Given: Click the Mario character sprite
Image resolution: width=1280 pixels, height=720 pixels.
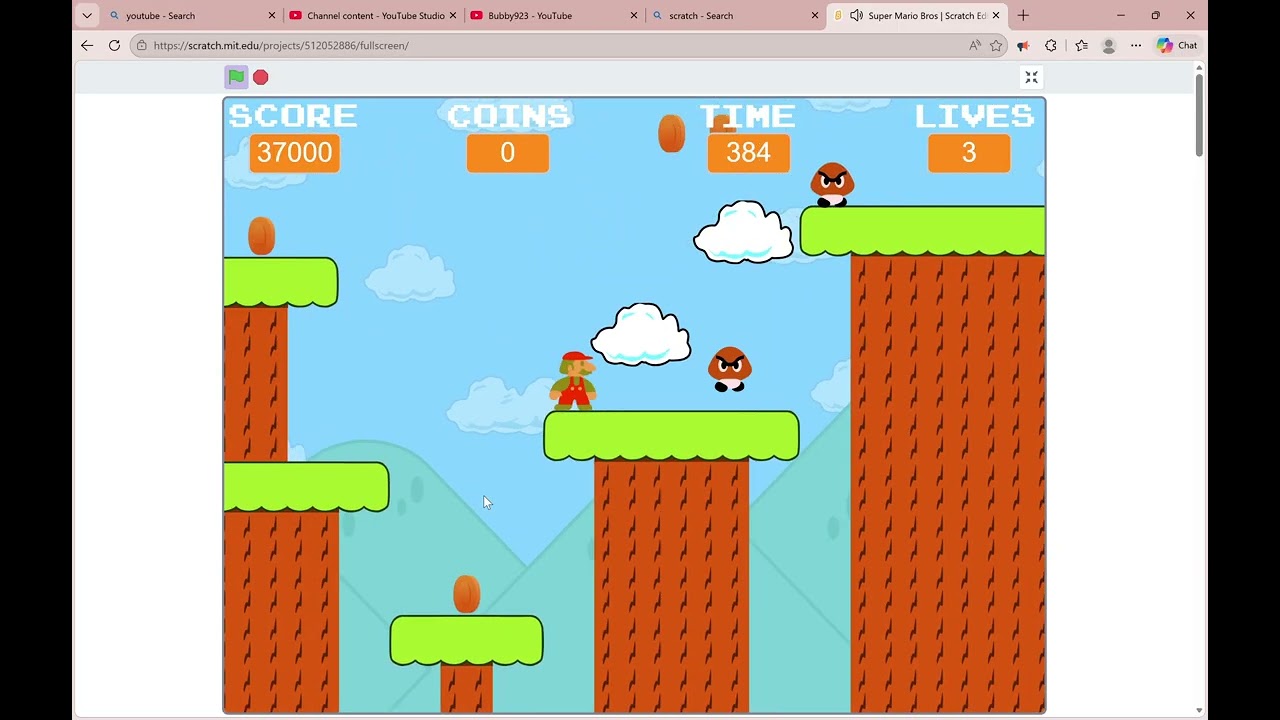Looking at the screenshot, I should tap(574, 381).
